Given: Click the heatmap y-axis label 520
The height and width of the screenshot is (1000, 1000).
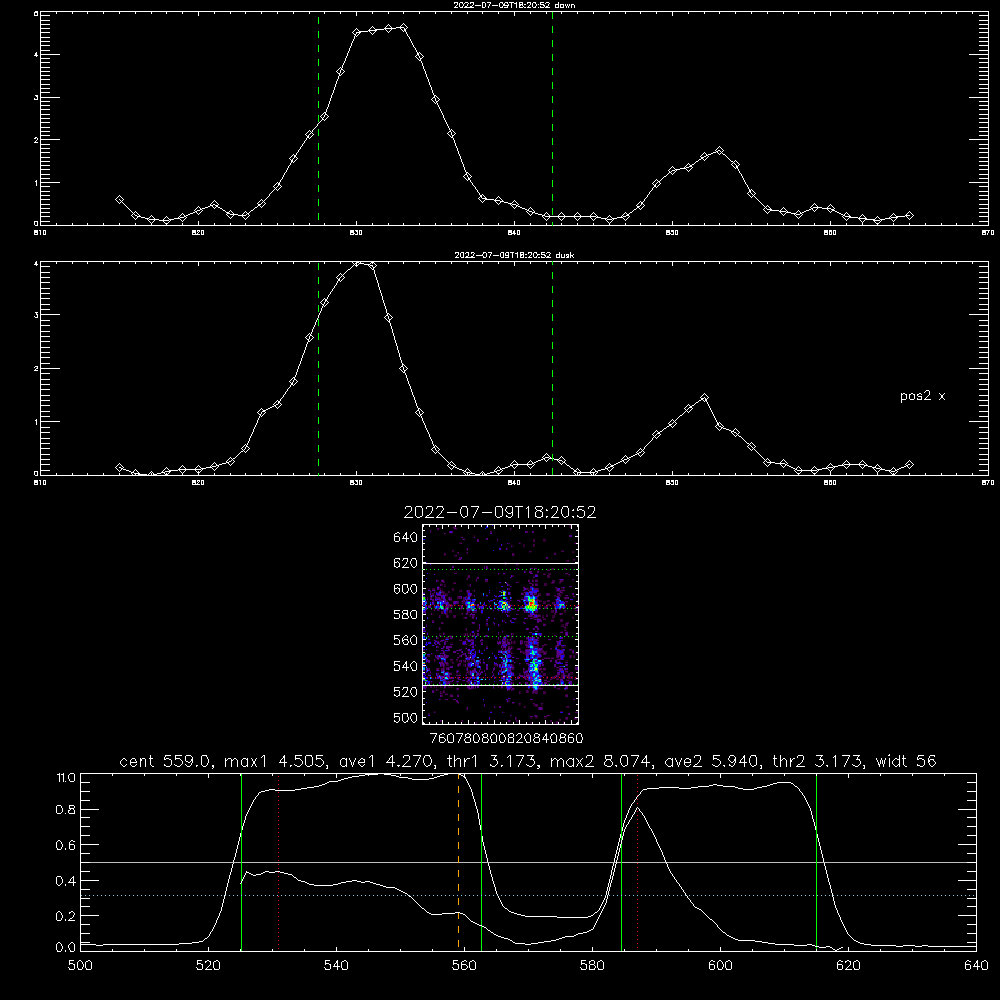Looking at the screenshot, I should pyautogui.click(x=406, y=692).
